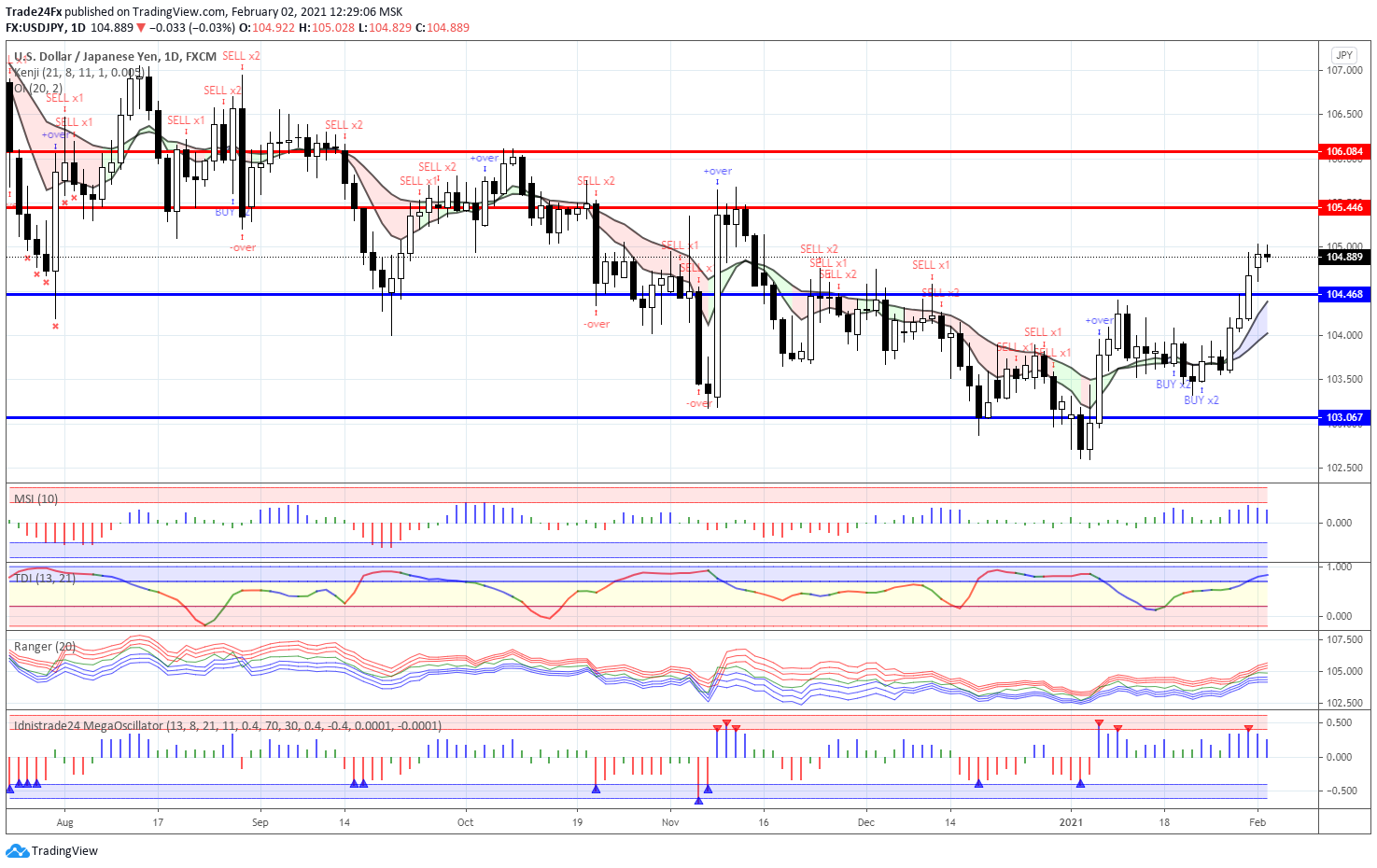Click the 1.000 value on TDI scale

point(1340,567)
